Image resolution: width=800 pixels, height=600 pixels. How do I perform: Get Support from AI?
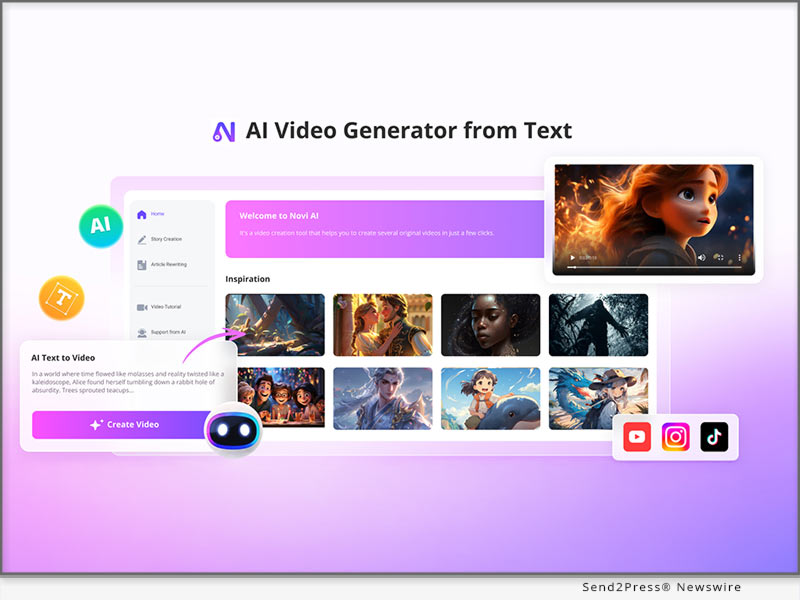(x=168, y=333)
